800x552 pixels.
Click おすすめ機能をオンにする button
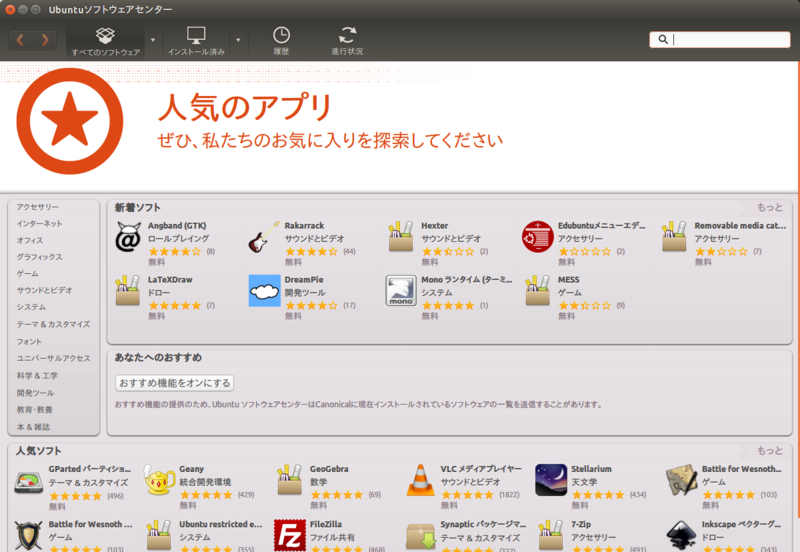click(174, 383)
